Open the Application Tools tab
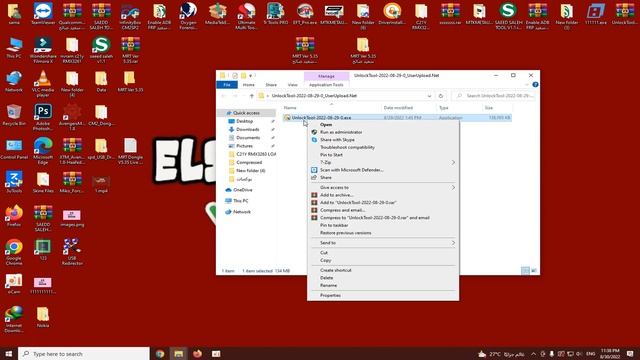Image resolution: width=640 pixels, height=360 pixels. [x=326, y=84]
